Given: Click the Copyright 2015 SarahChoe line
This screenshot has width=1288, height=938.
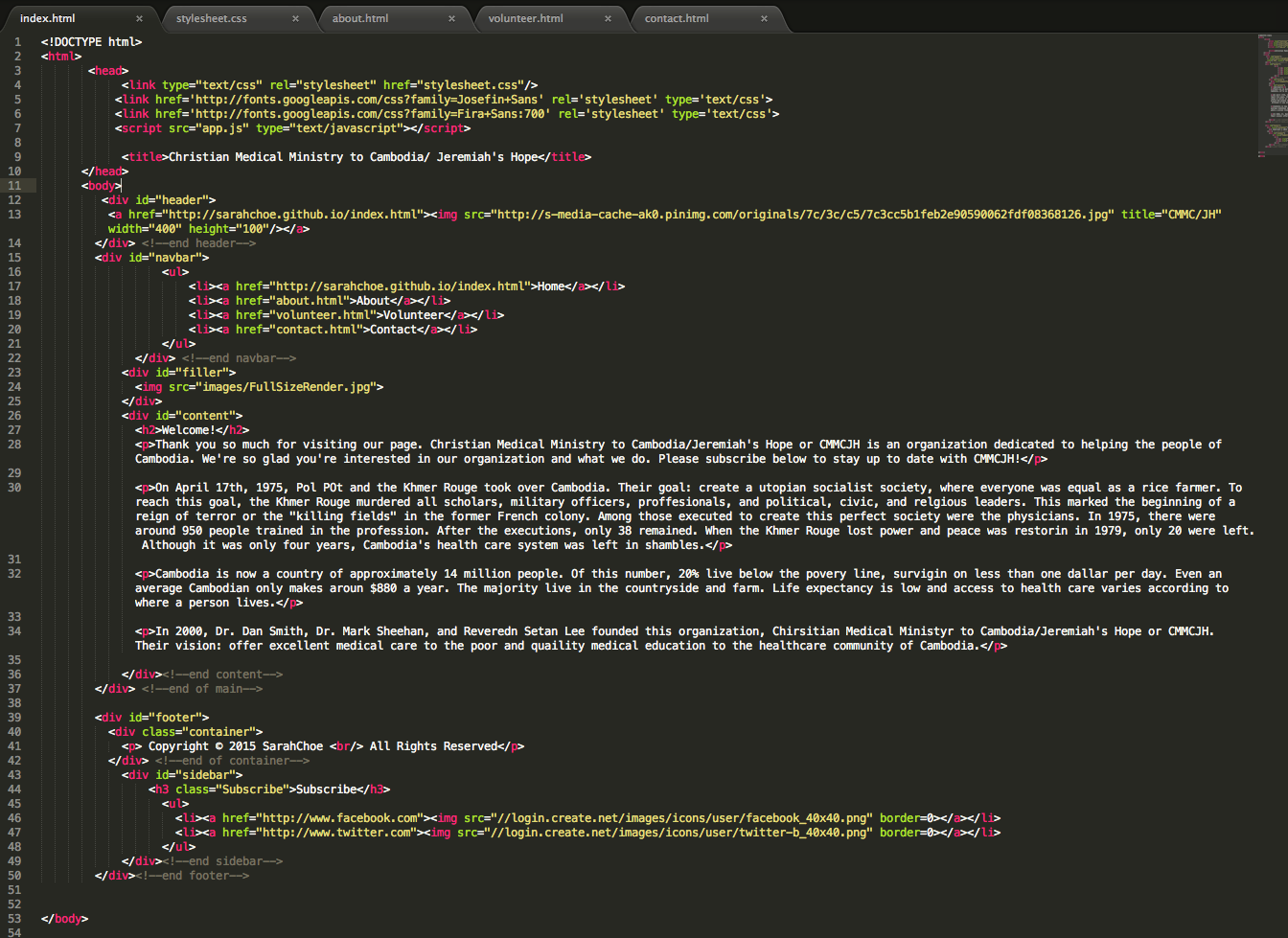Looking at the screenshot, I should tap(323, 746).
